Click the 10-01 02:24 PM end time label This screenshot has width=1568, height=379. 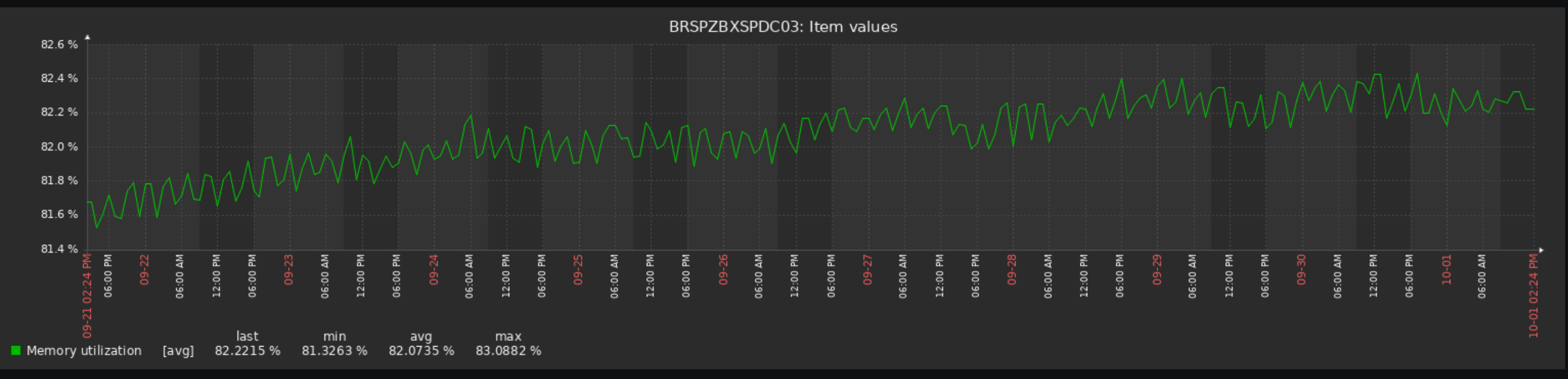1533,295
